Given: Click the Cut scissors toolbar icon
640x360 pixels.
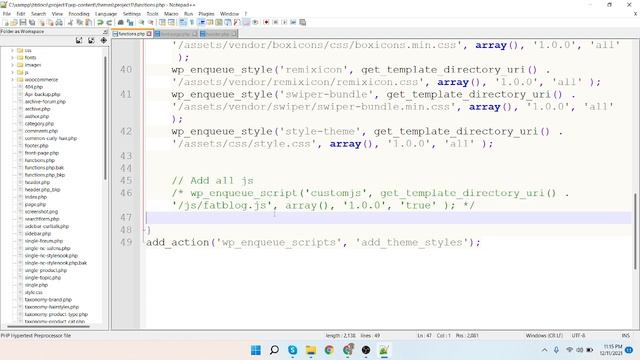Looking at the screenshot, I should (x=71, y=22).
